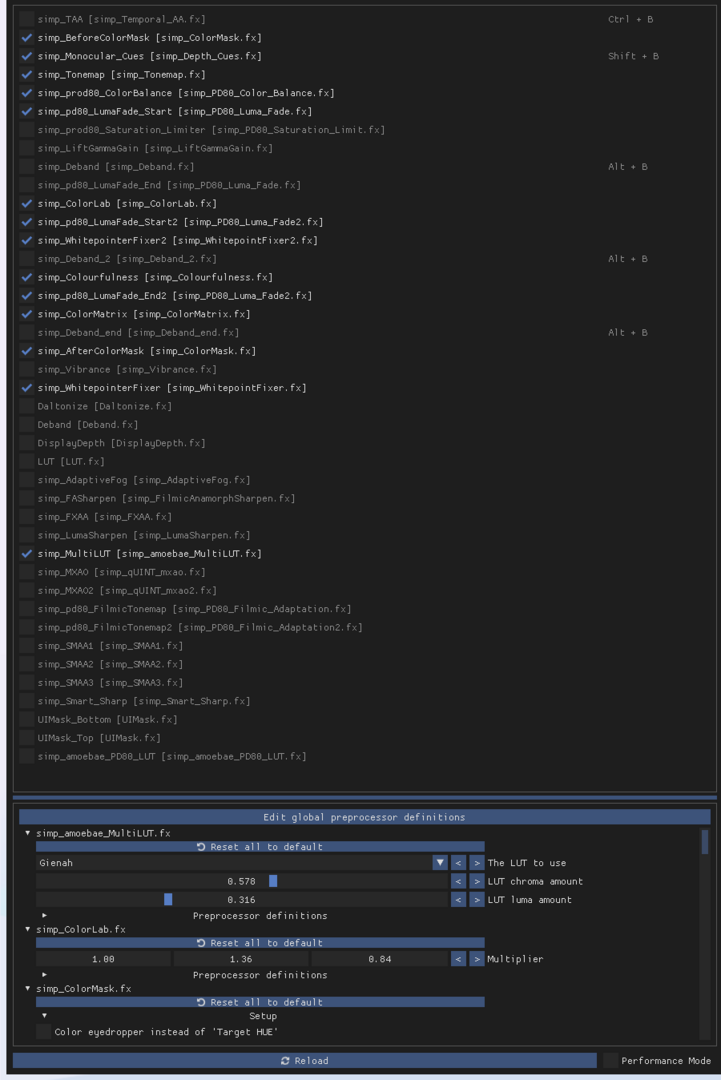Click Reload button at bottom
The width and height of the screenshot is (721, 1080).
[304, 1061]
